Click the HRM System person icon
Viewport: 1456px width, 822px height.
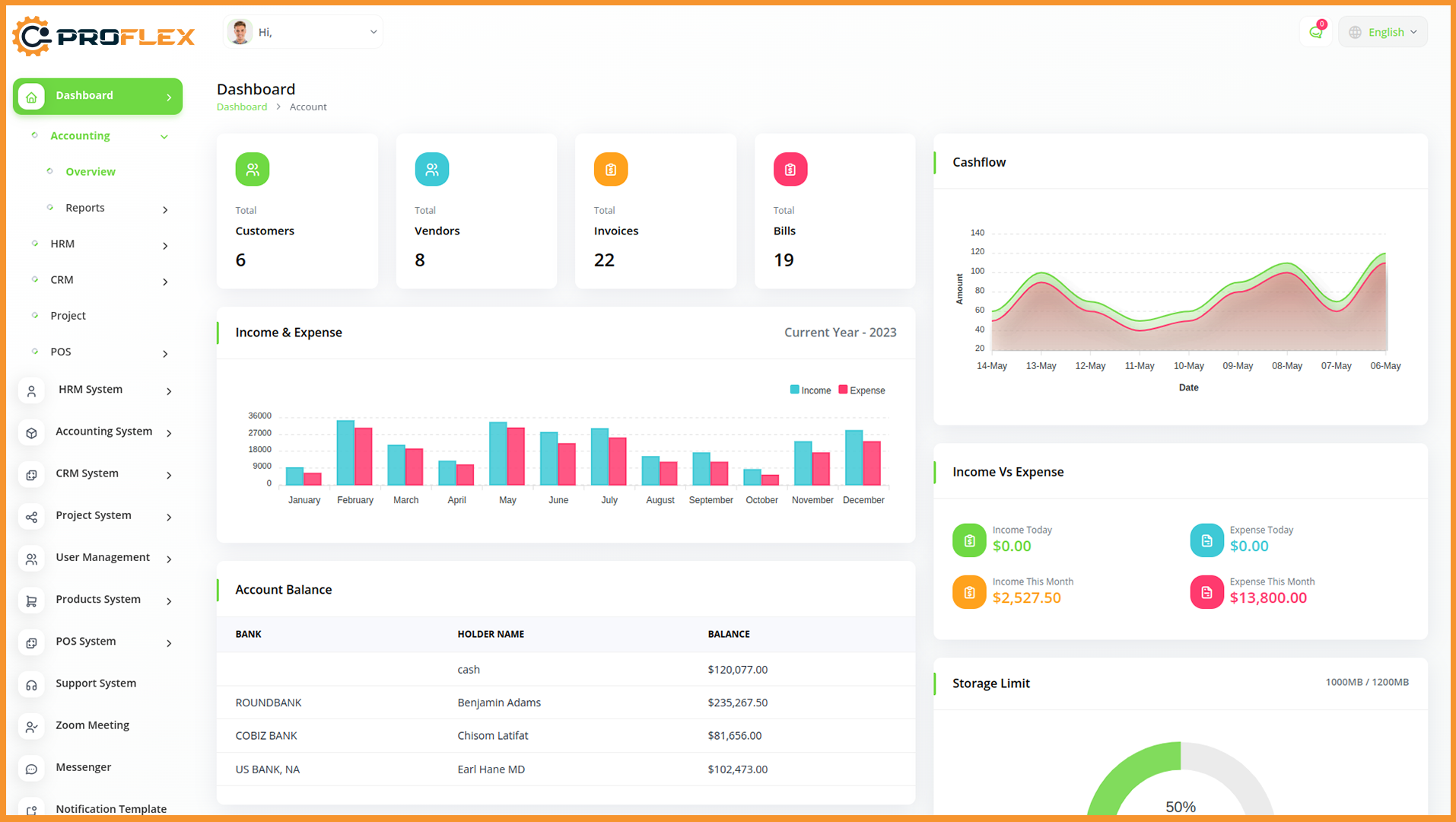click(31, 391)
